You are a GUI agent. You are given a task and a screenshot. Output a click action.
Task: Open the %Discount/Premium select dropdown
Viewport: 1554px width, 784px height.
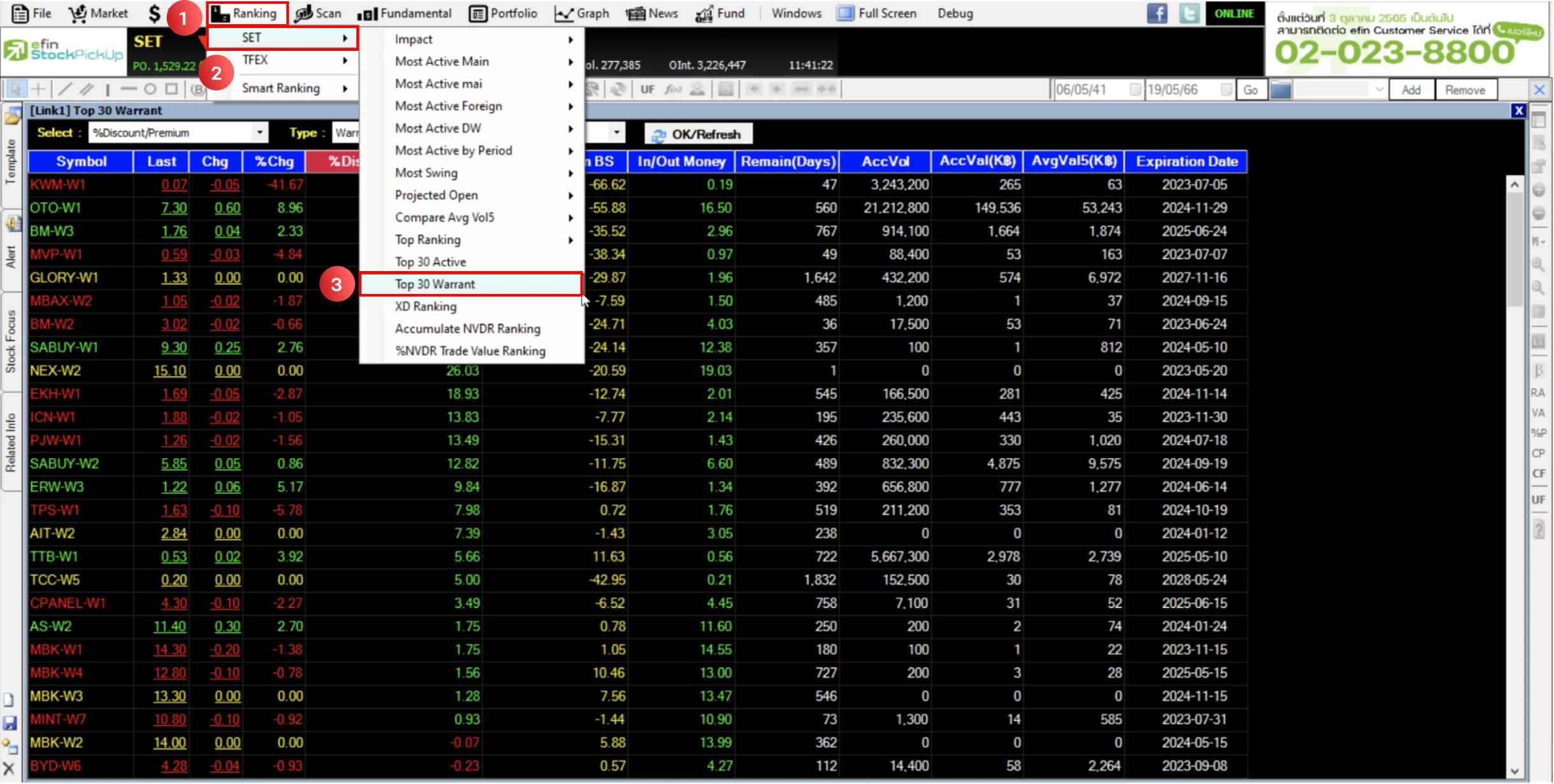click(178, 132)
